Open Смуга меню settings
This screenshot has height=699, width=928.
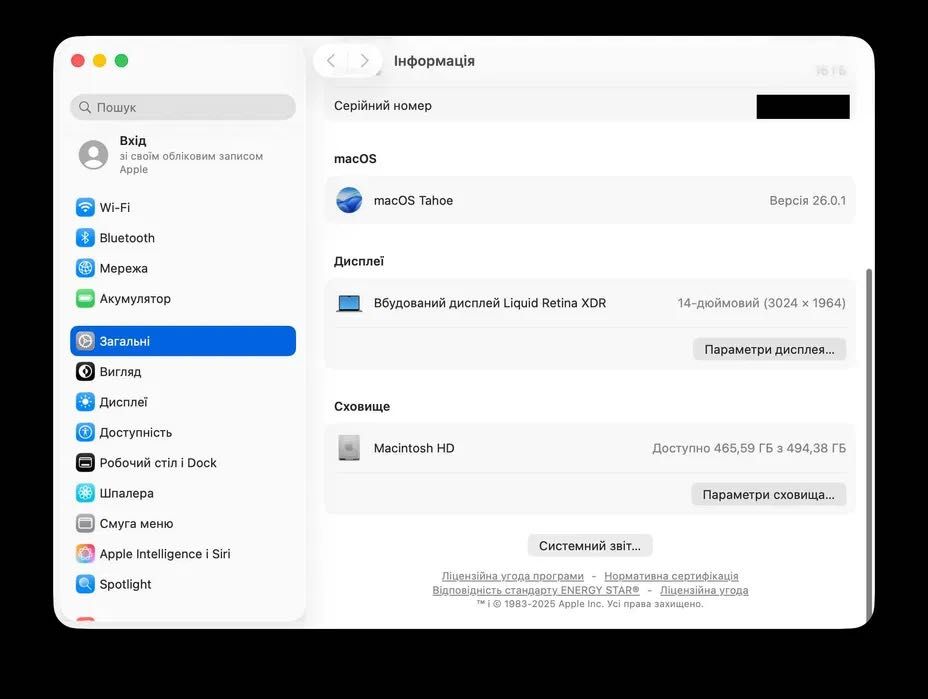pyautogui.click(x=183, y=523)
